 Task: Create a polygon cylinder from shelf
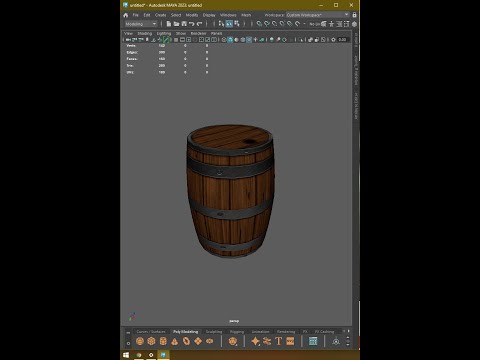(x=163, y=341)
